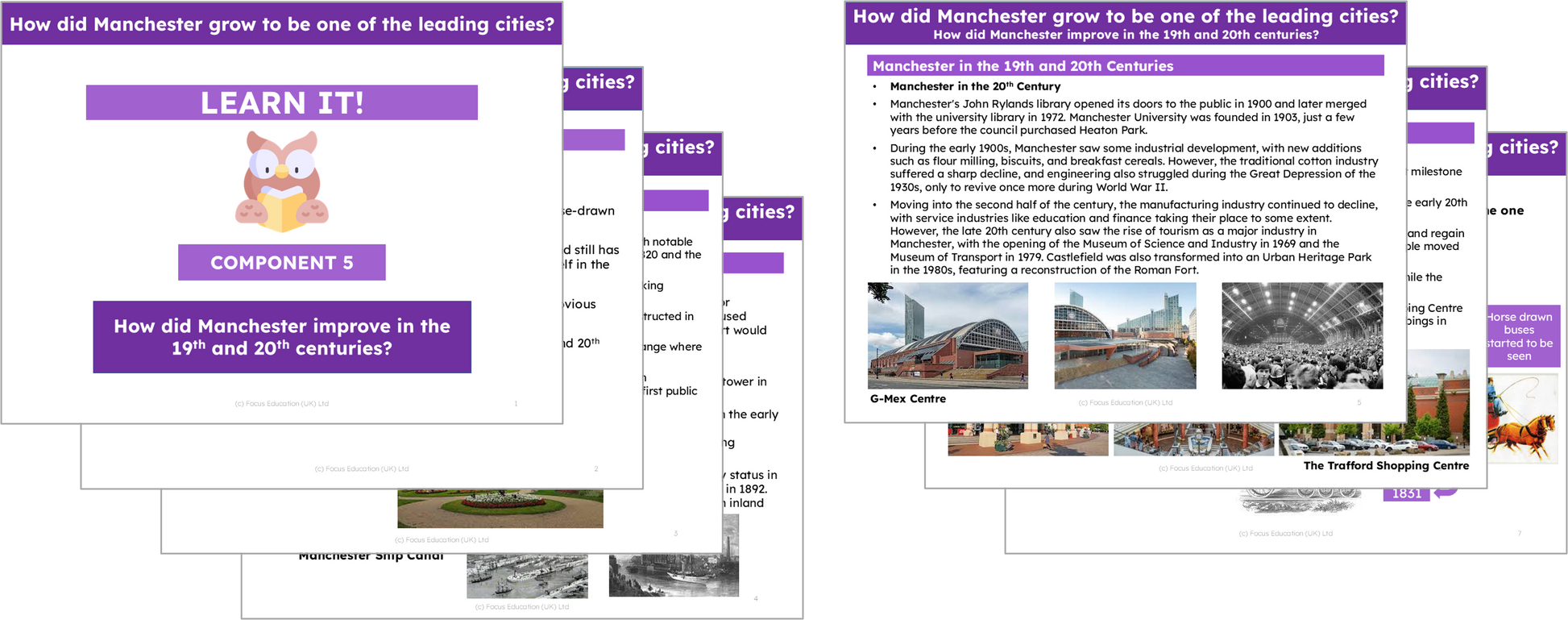Click the 1831 timeline label
This screenshot has width=1568, height=620.
[1406, 493]
